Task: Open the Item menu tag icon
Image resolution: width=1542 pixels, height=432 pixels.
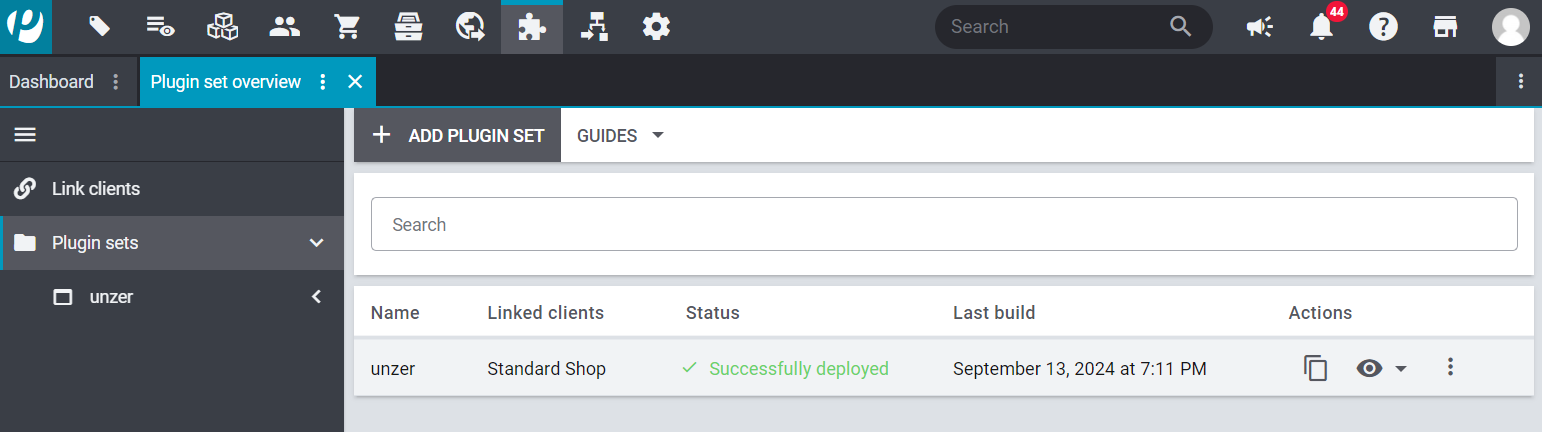Action: (x=99, y=27)
